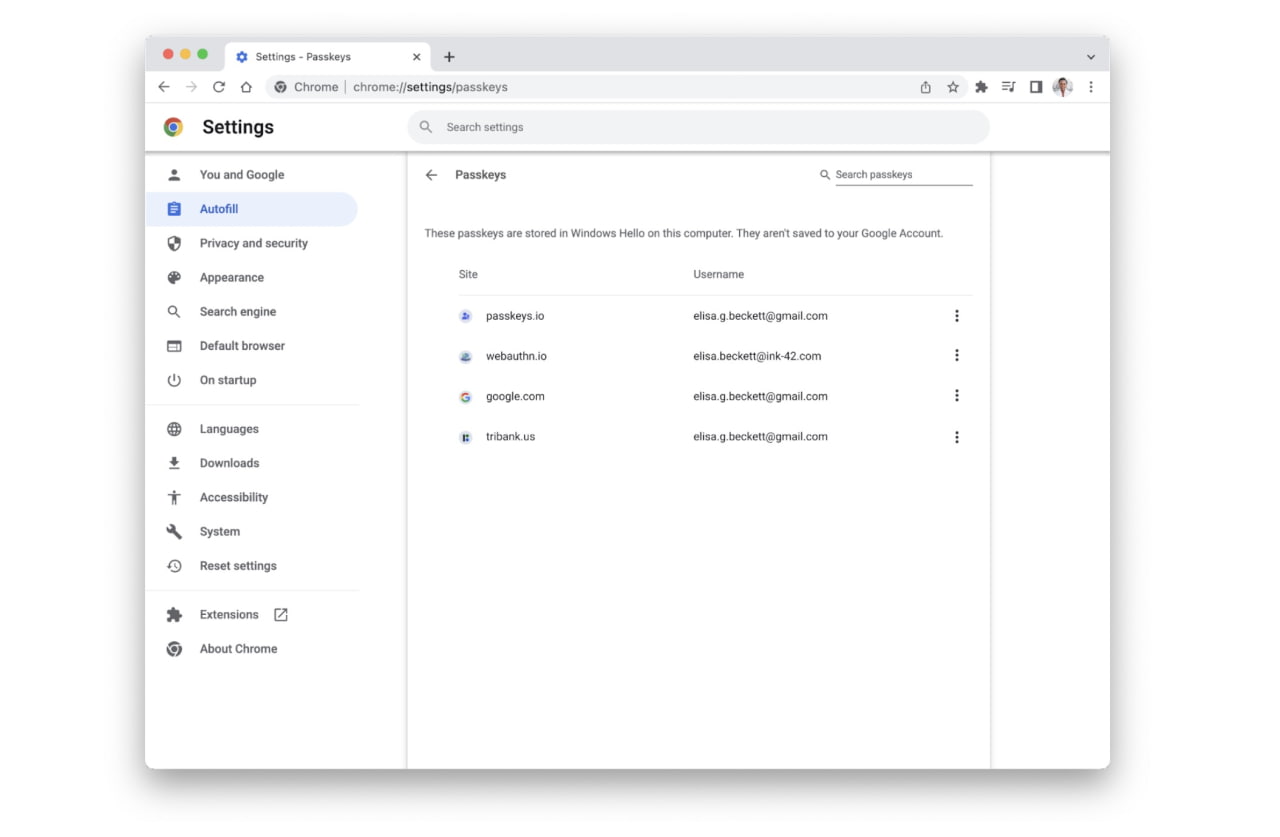Open Extensions in a new tab

228,614
